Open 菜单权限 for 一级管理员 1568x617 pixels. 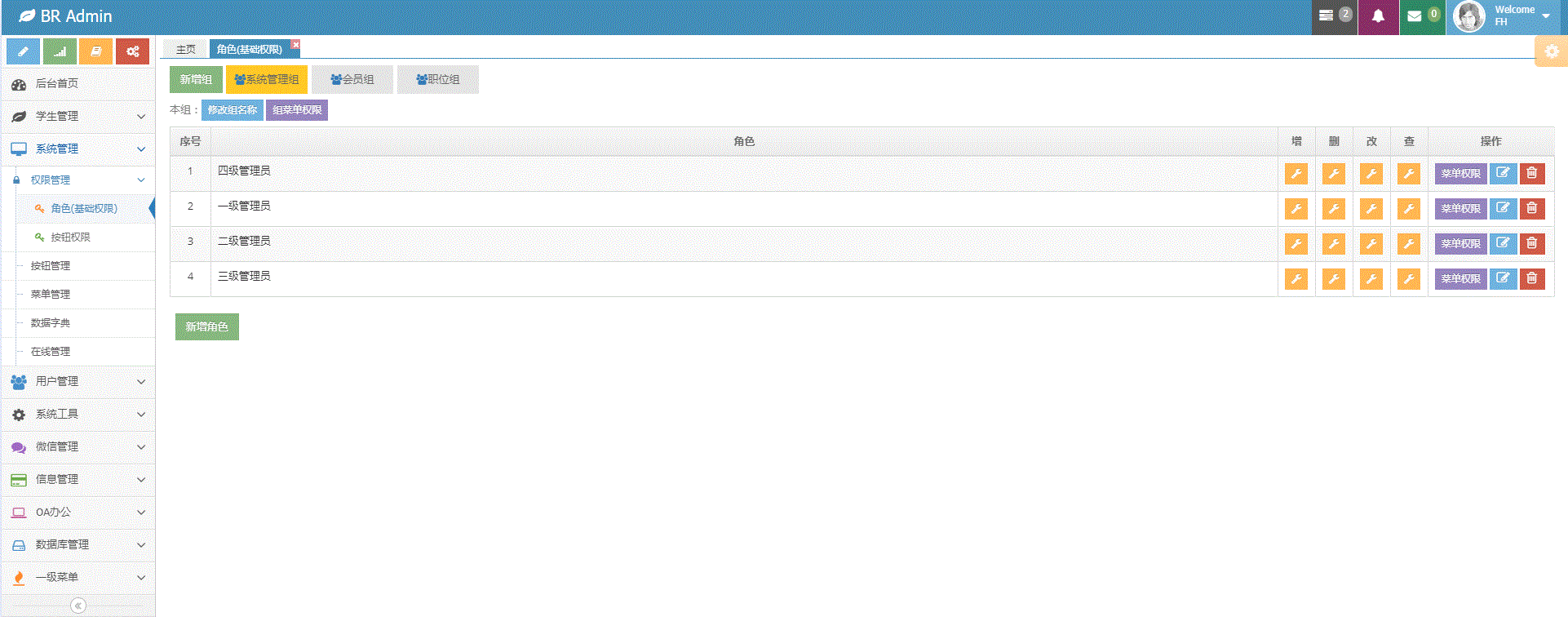point(1460,209)
